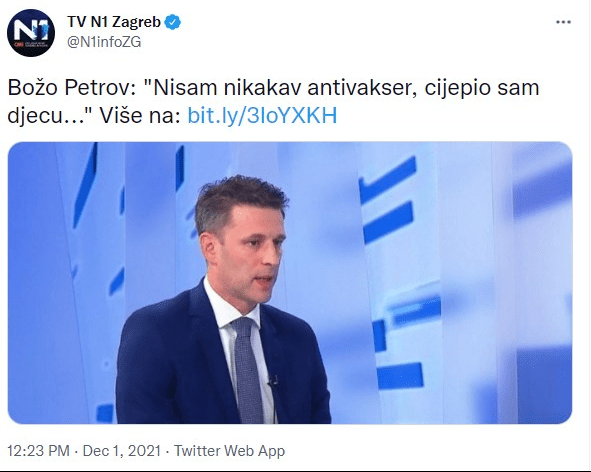Click the Twitter Web App source label

coord(229,451)
